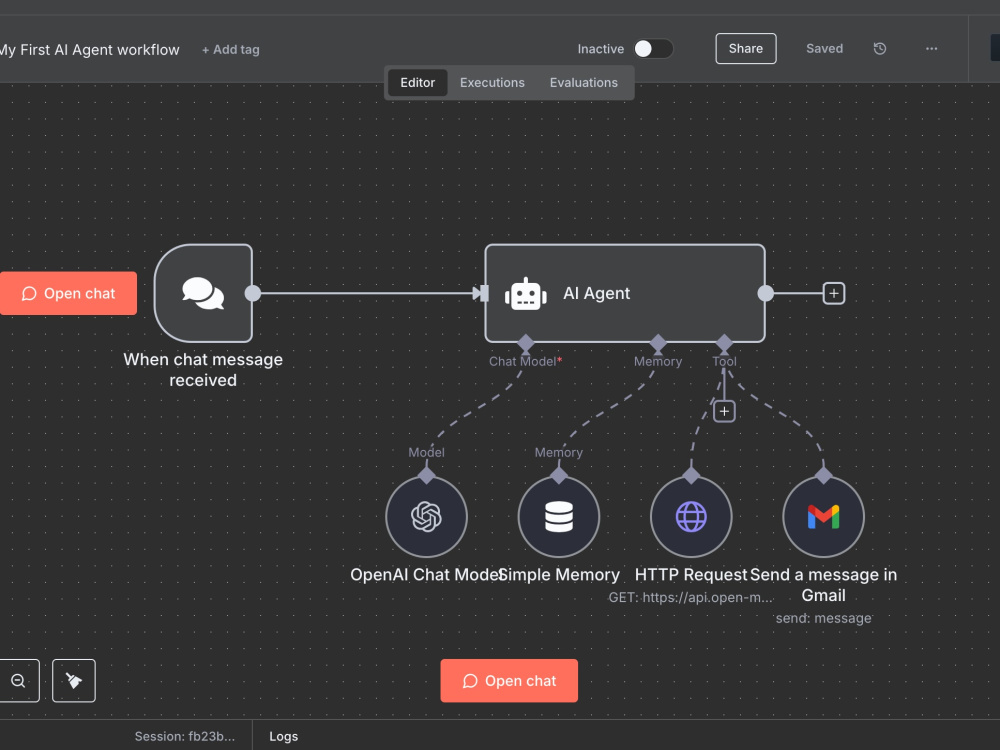Screen dimensions: 1000x750
Task: Open the Gmail send message node
Action: (x=823, y=517)
